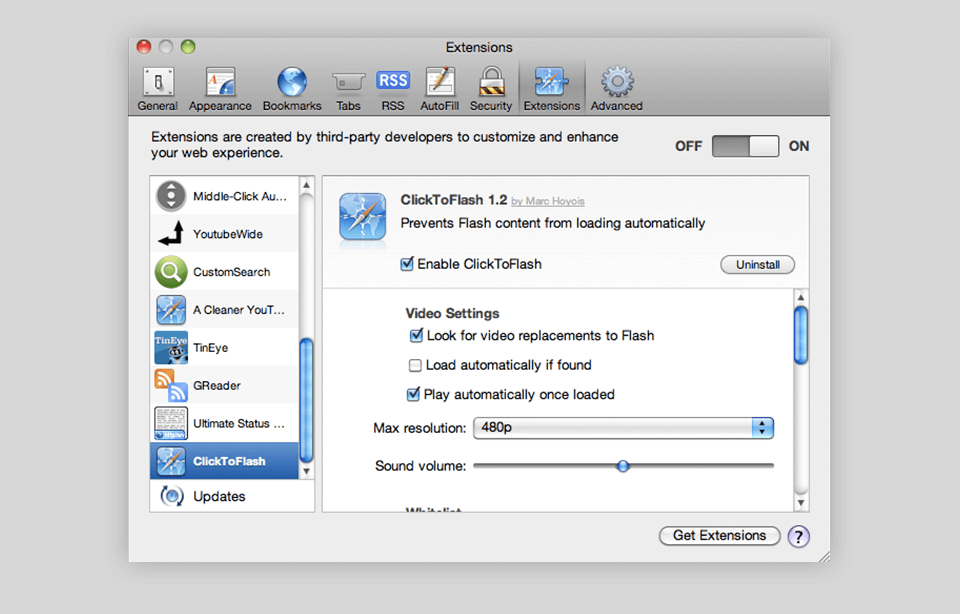Open the Tabs preferences pane

[x=348, y=89]
